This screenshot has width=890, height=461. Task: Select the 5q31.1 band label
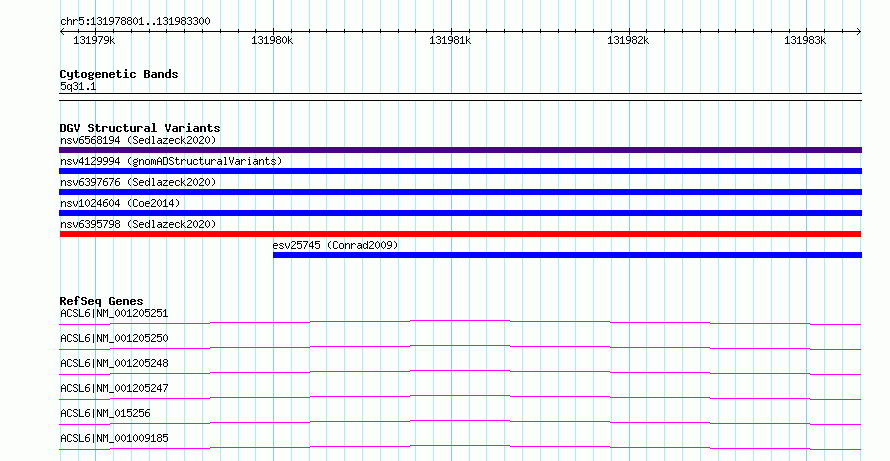(78, 86)
